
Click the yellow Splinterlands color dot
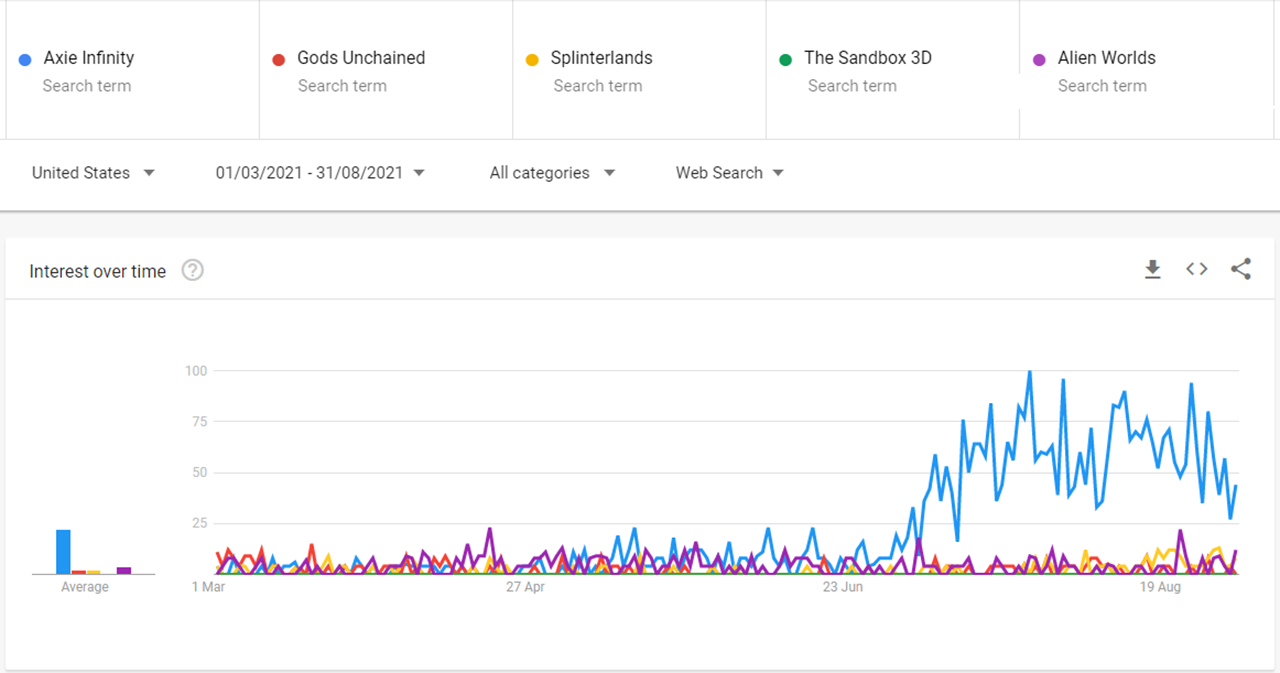tap(533, 60)
